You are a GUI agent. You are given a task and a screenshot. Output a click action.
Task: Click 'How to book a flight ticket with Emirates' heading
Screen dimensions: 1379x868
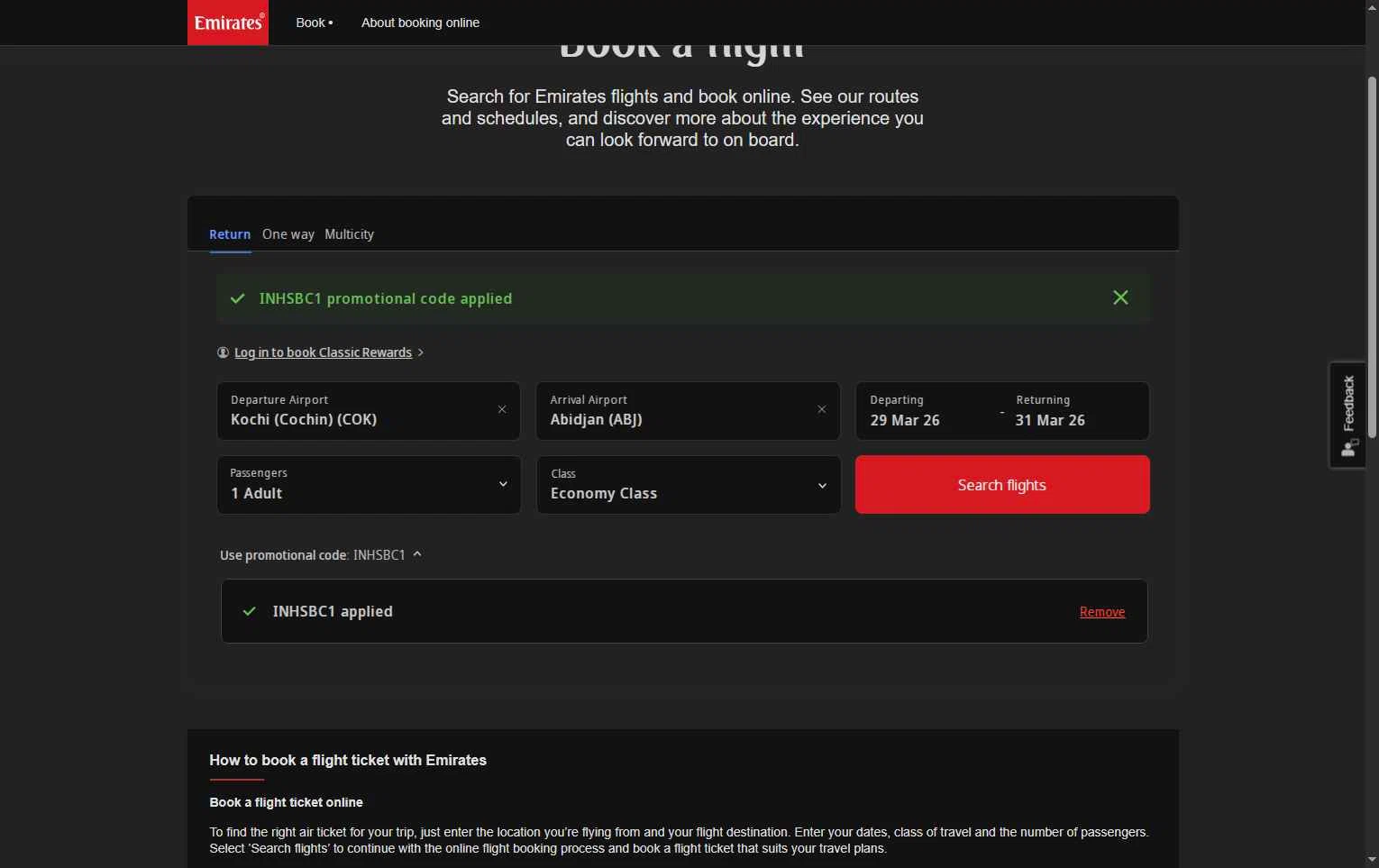348,760
